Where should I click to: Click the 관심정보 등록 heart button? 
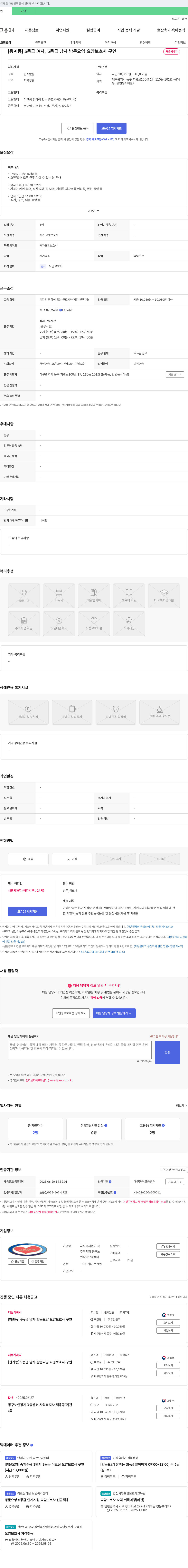tap(78, 128)
